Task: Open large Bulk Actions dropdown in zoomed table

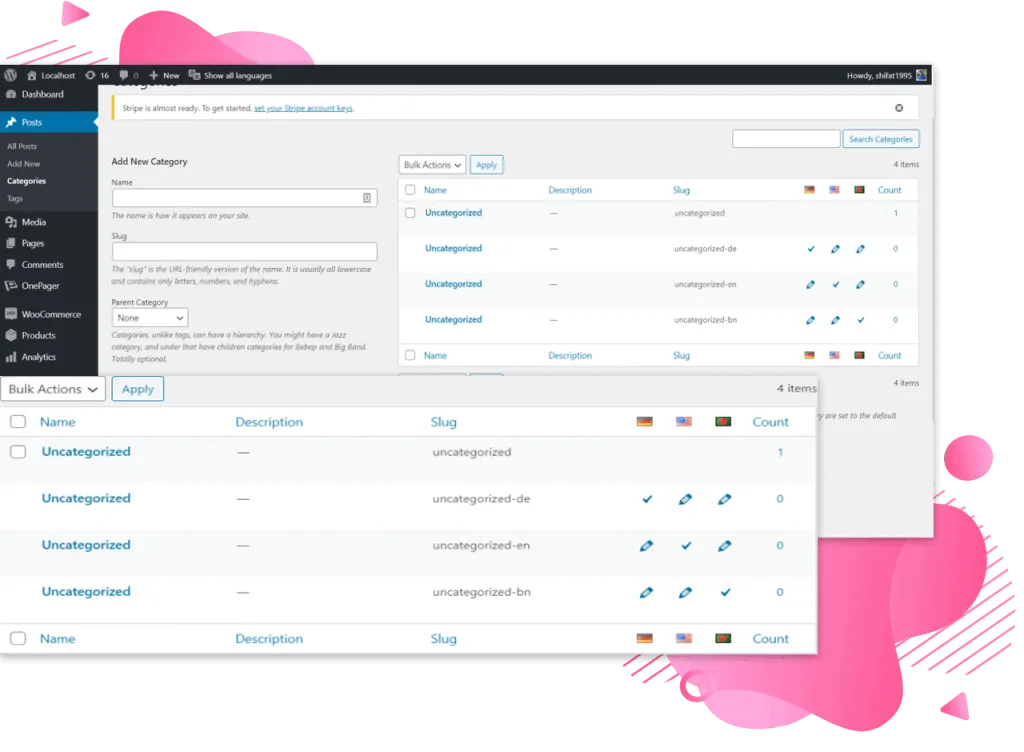Action: coord(53,389)
